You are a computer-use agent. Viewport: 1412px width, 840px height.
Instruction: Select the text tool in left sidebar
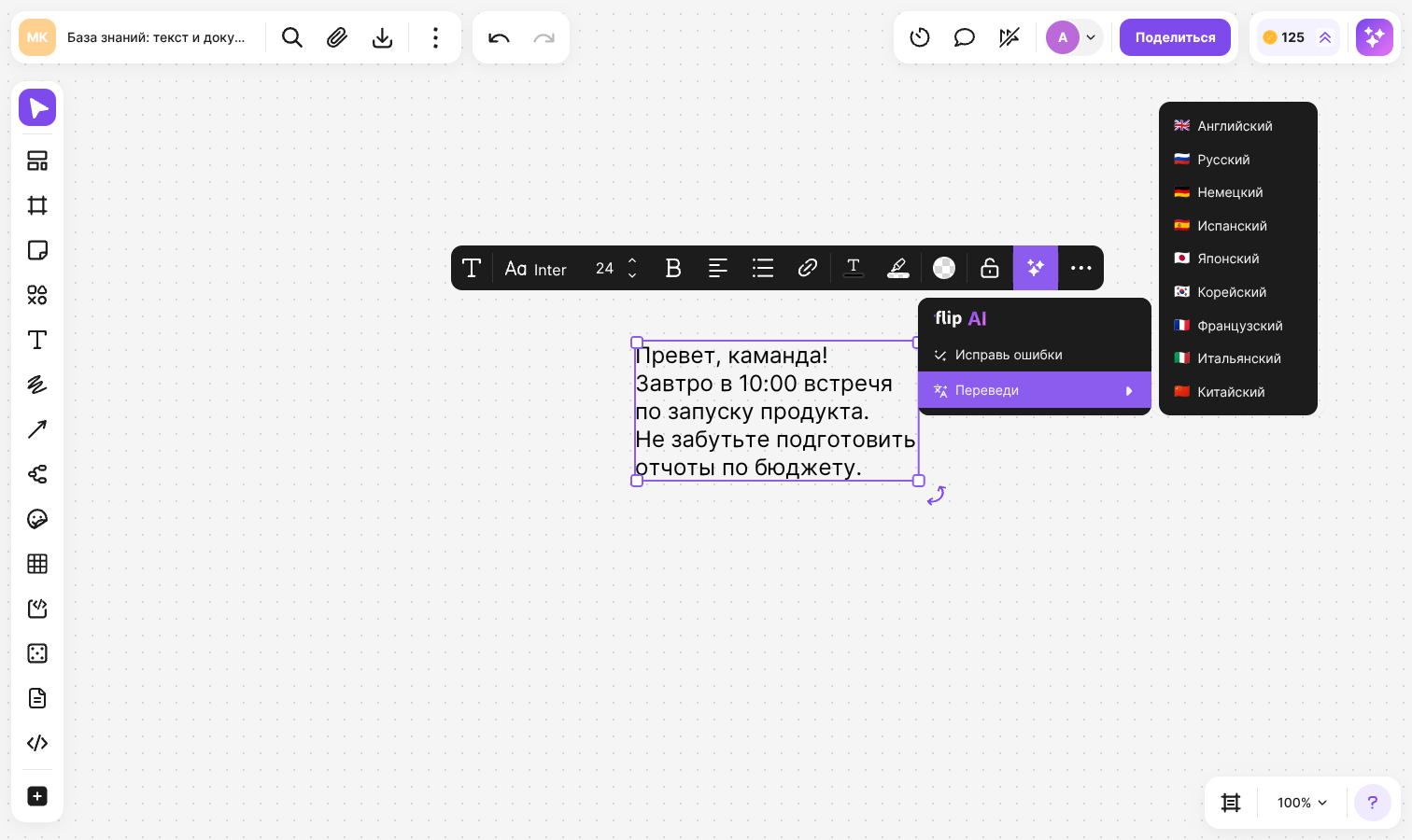point(37,340)
